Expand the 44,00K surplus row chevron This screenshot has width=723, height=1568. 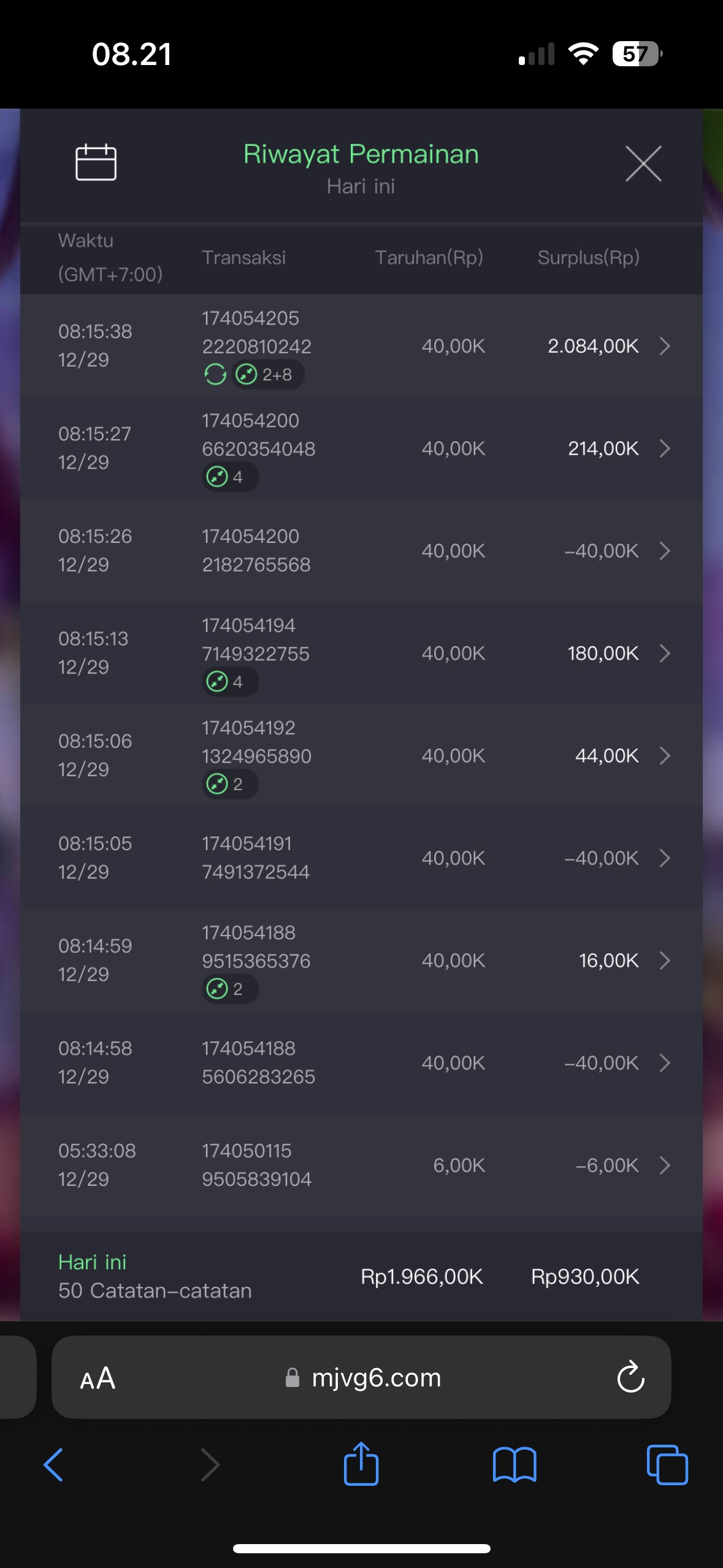[665, 756]
